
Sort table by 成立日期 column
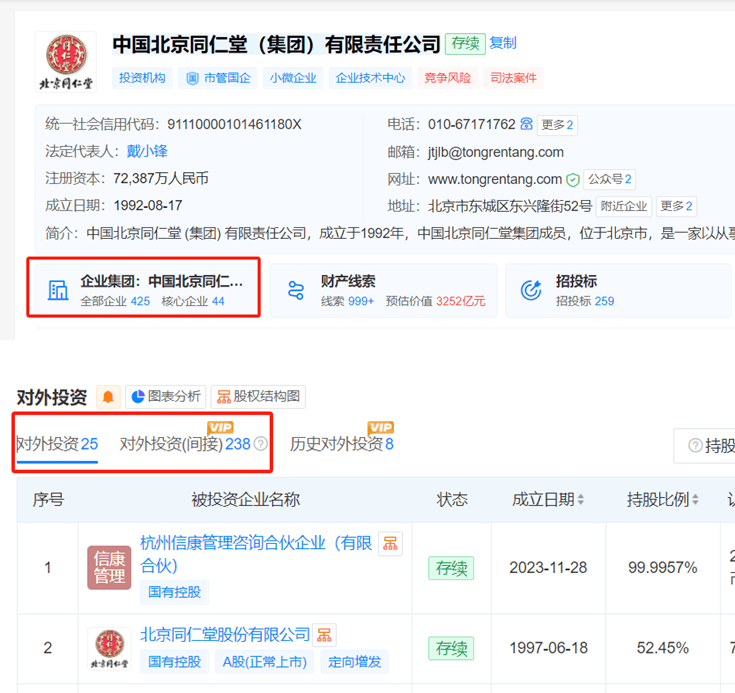(x=548, y=500)
